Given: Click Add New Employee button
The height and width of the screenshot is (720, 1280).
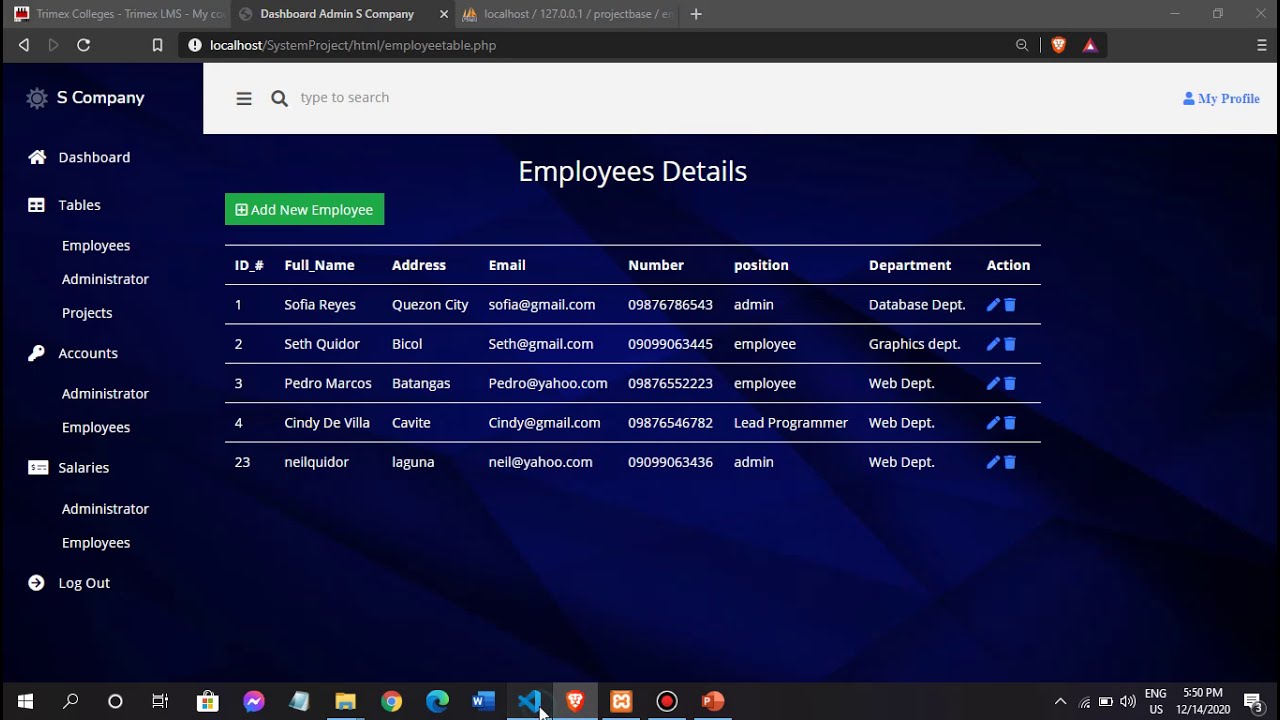Looking at the screenshot, I should [x=304, y=209].
